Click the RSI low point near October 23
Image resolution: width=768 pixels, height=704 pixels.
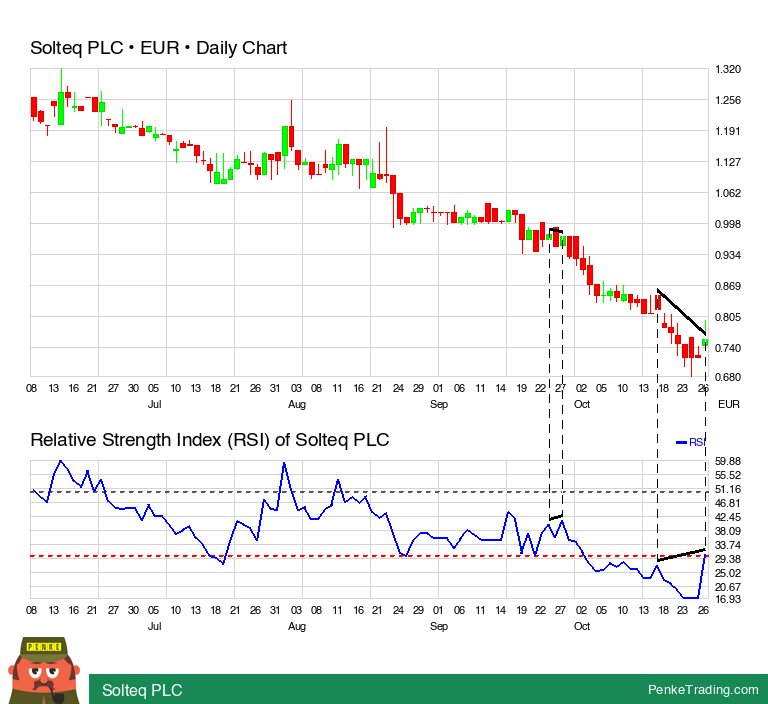pyautogui.click(x=690, y=598)
